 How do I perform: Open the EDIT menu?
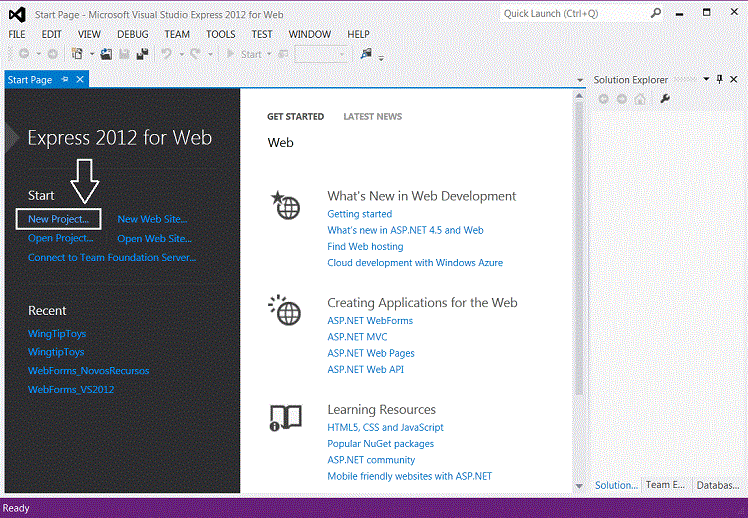point(51,34)
